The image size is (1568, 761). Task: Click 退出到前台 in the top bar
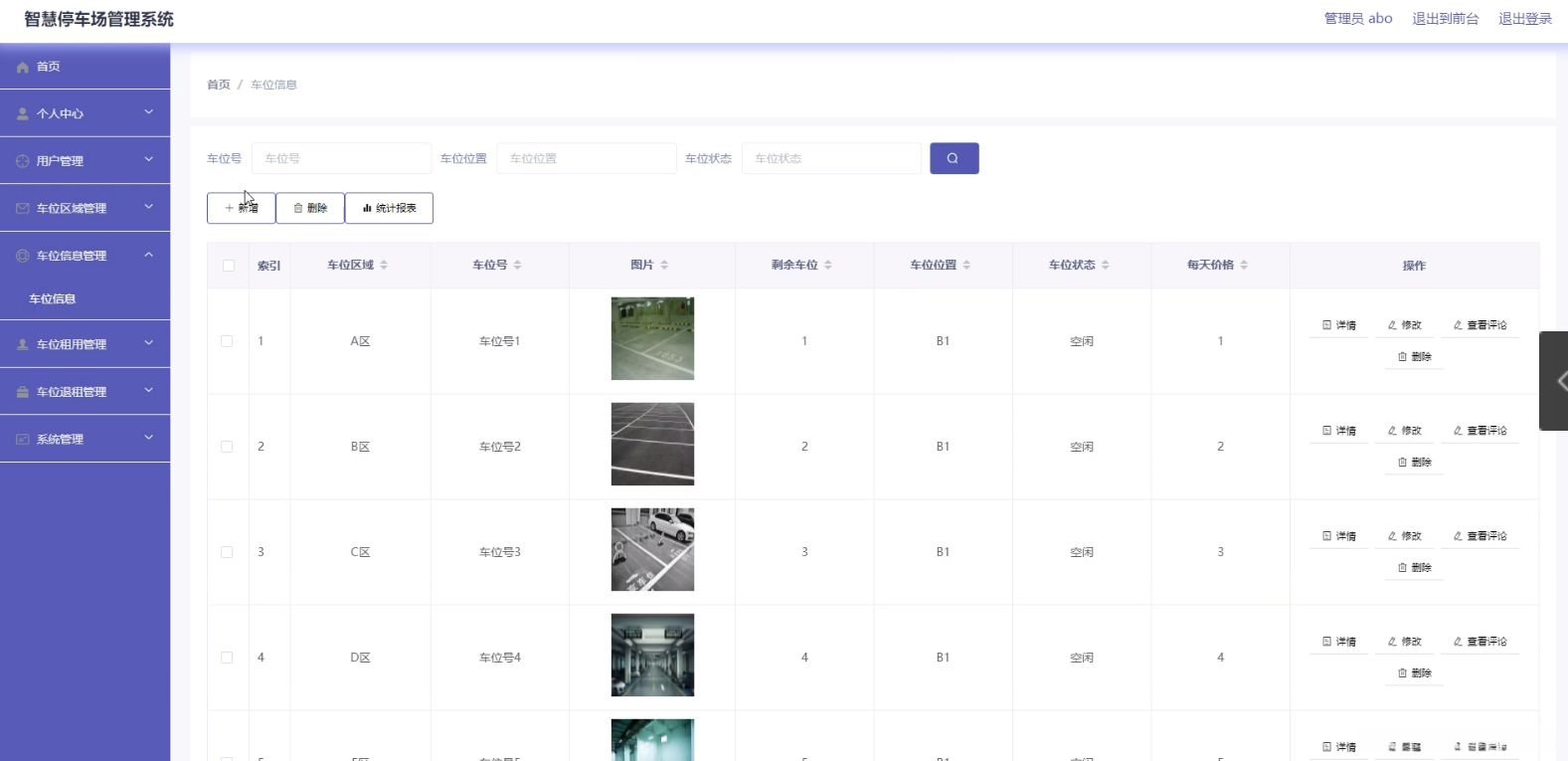[x=1446, y=19]
